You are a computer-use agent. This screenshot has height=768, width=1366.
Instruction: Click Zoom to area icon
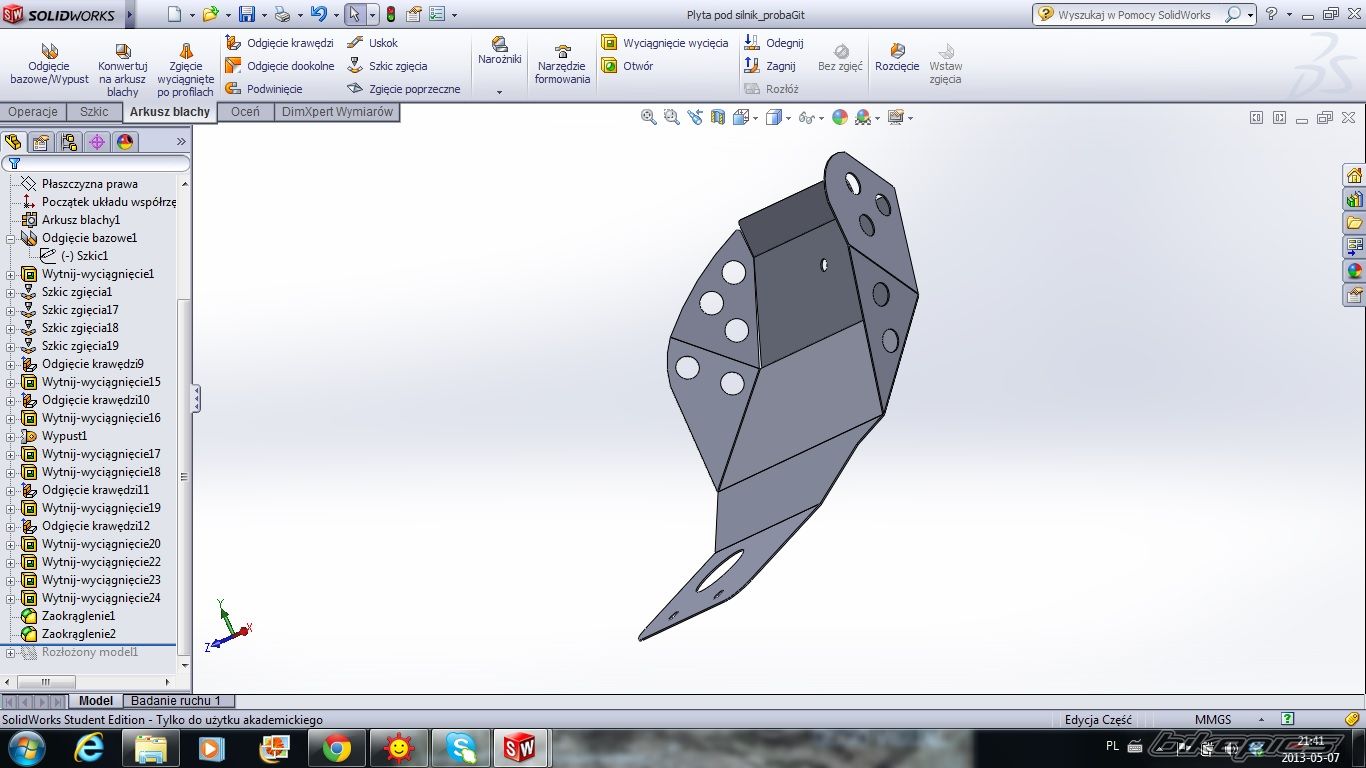(672, 117)
